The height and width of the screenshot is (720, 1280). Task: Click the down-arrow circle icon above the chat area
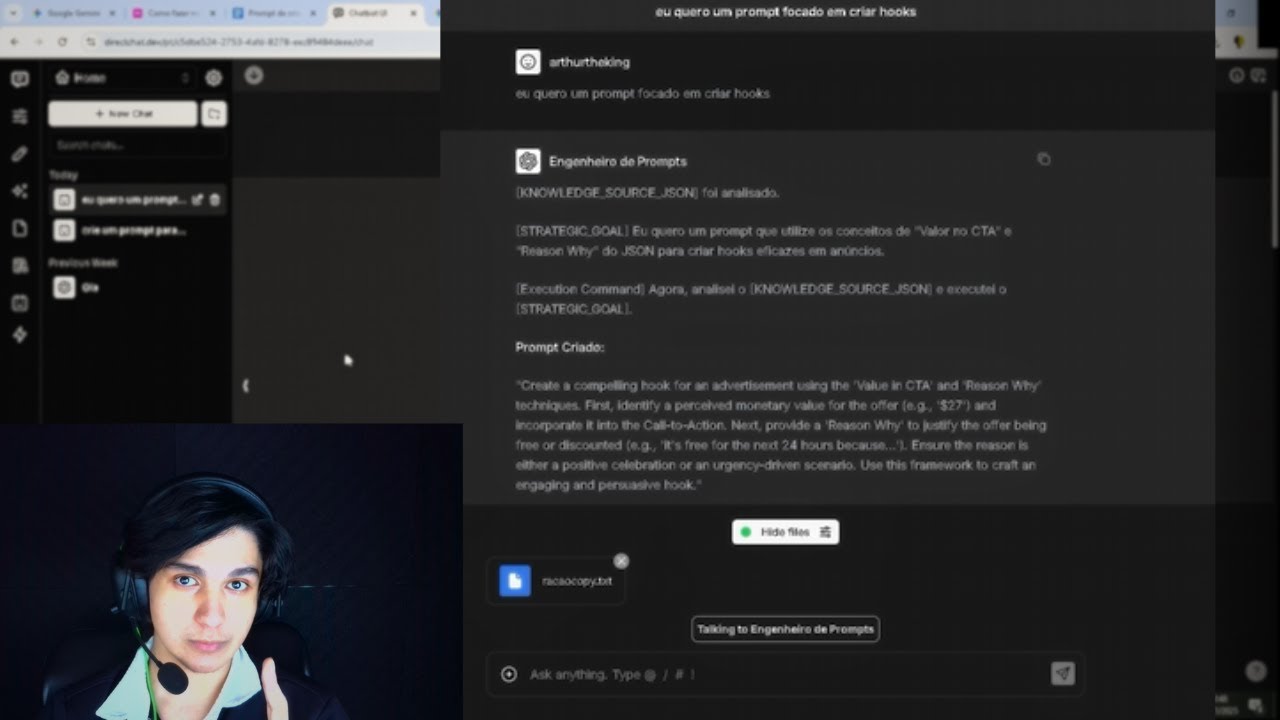(x=254, y=75)
